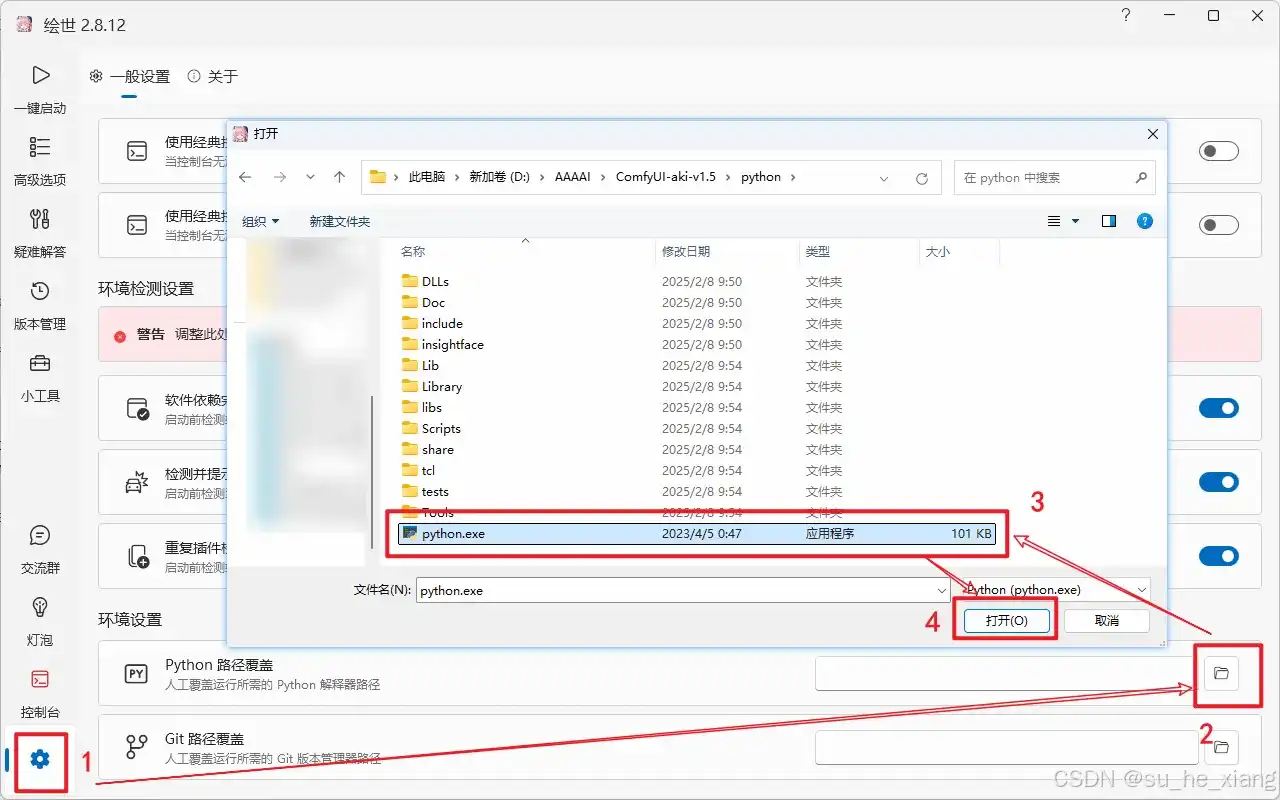1280x800 pixels.
Task: Open the 疑难解答 troubleshooting panel
Action: tap(40, 234)
